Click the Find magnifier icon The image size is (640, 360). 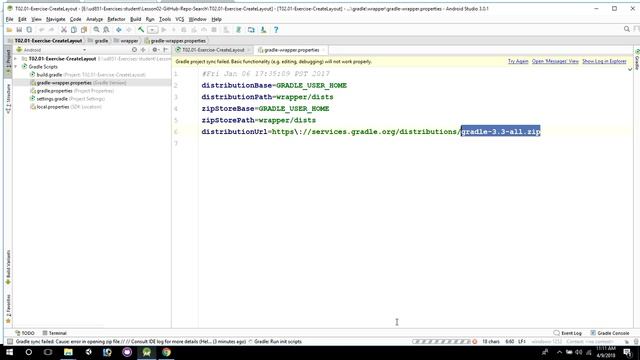[x=96, y=30]
